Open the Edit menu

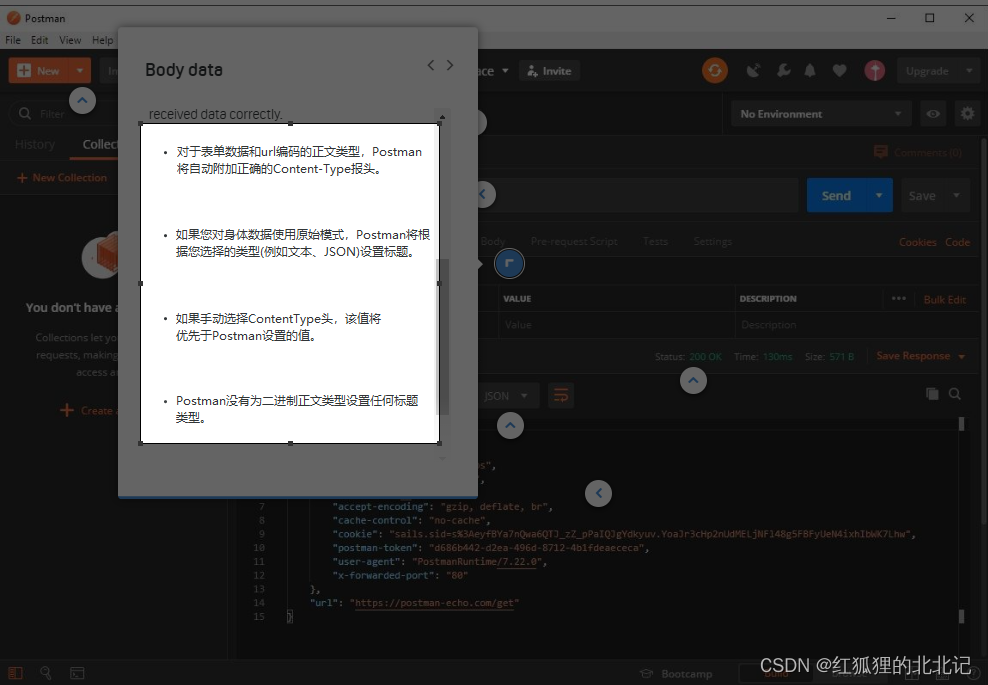click(40, 40)
